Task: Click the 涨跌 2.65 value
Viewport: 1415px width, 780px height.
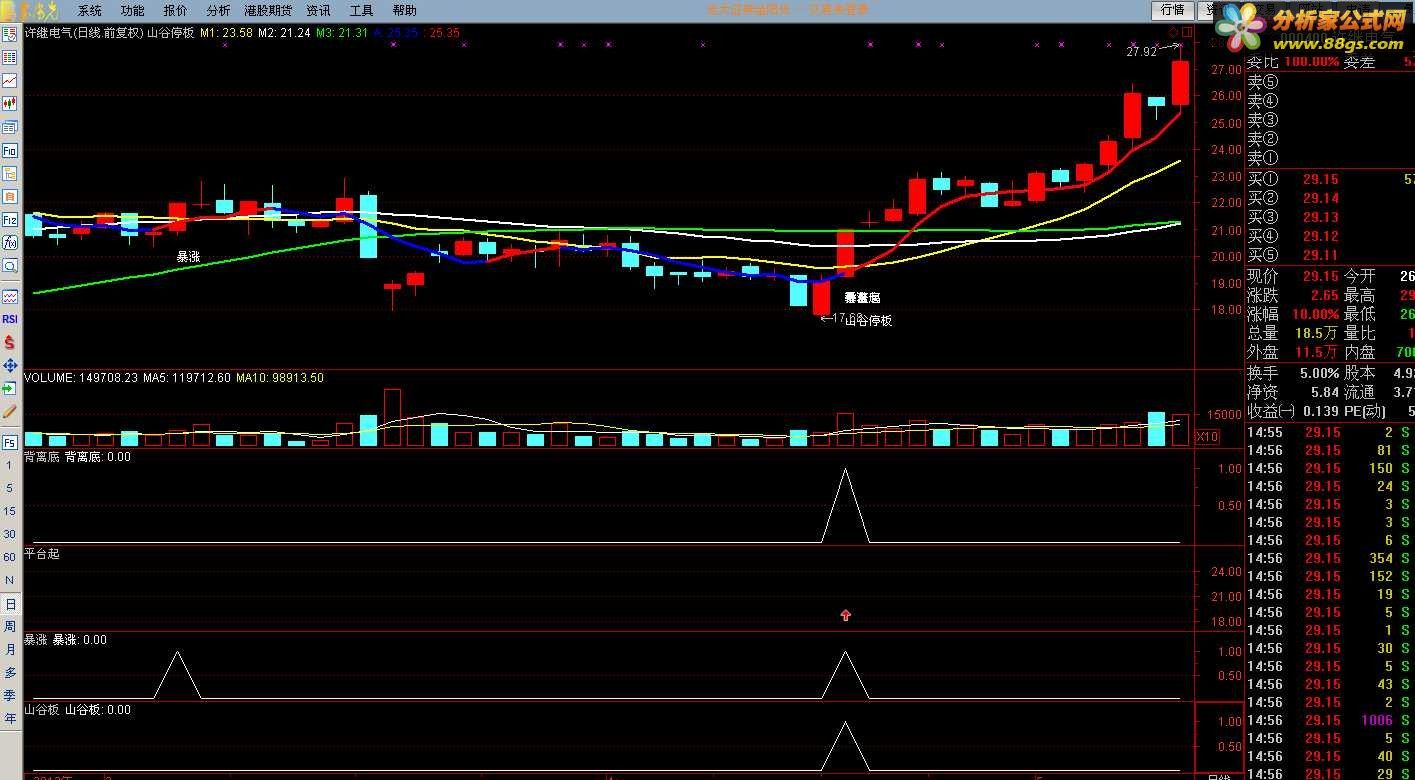Action: click(x=1324, y=295)
